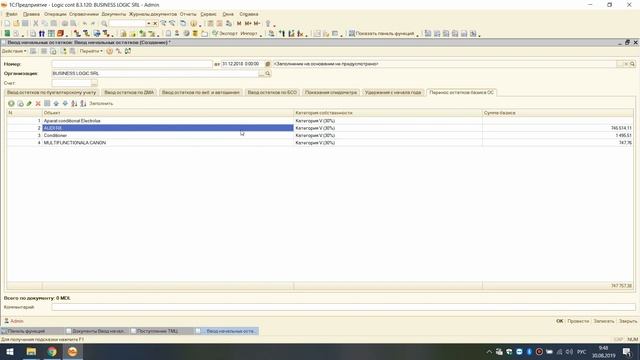Click the green book icon in second toolbar
The height and width of the screenshot is (360, 640).
coord(7,33)
